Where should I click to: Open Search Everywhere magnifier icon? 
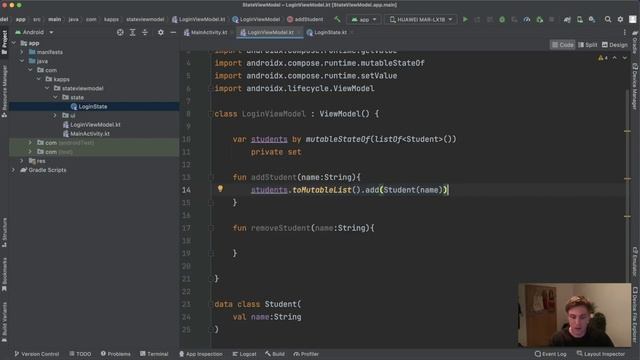(x=608, y=19)
